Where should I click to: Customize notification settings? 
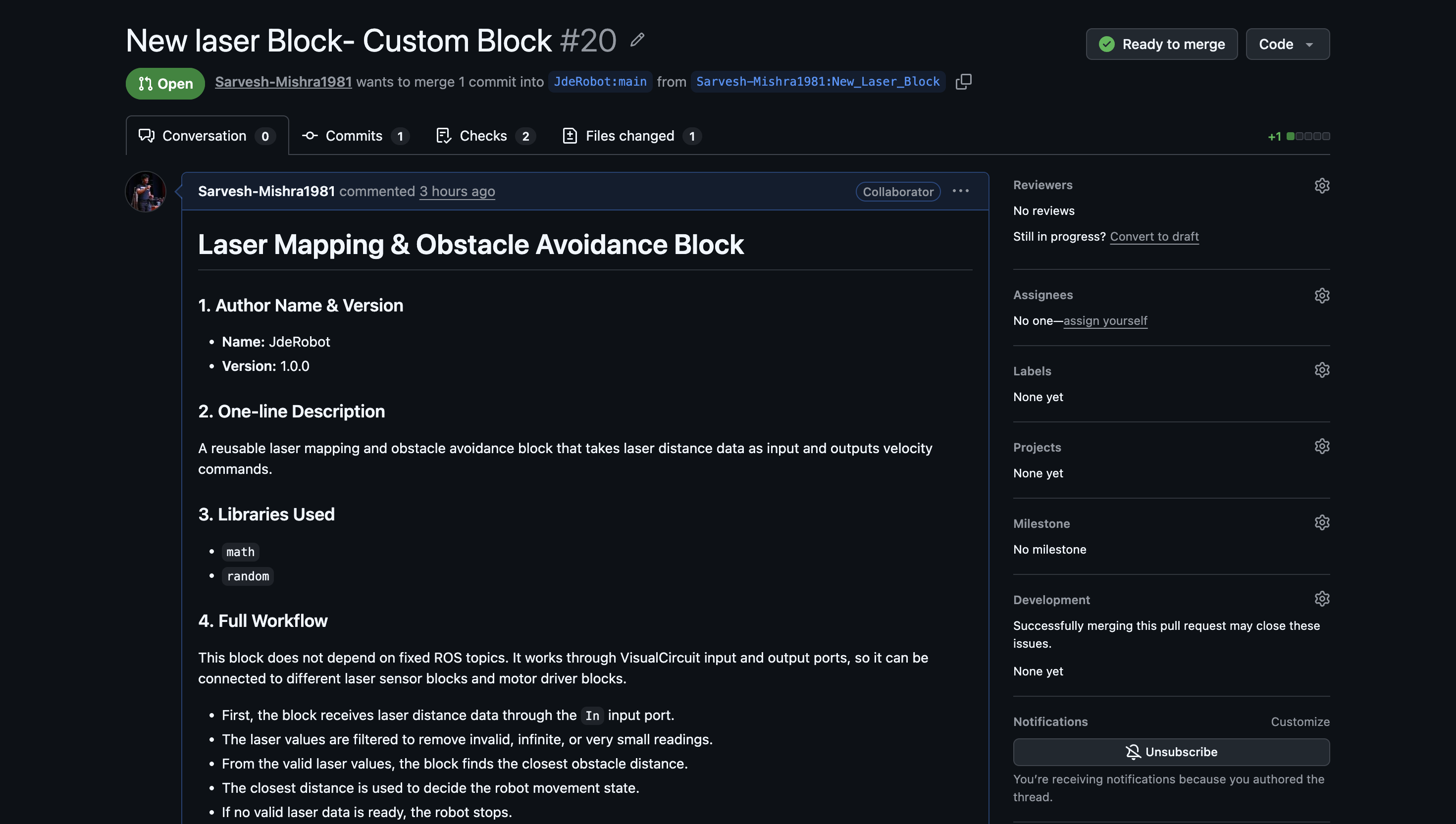[x=1300, y=721]
